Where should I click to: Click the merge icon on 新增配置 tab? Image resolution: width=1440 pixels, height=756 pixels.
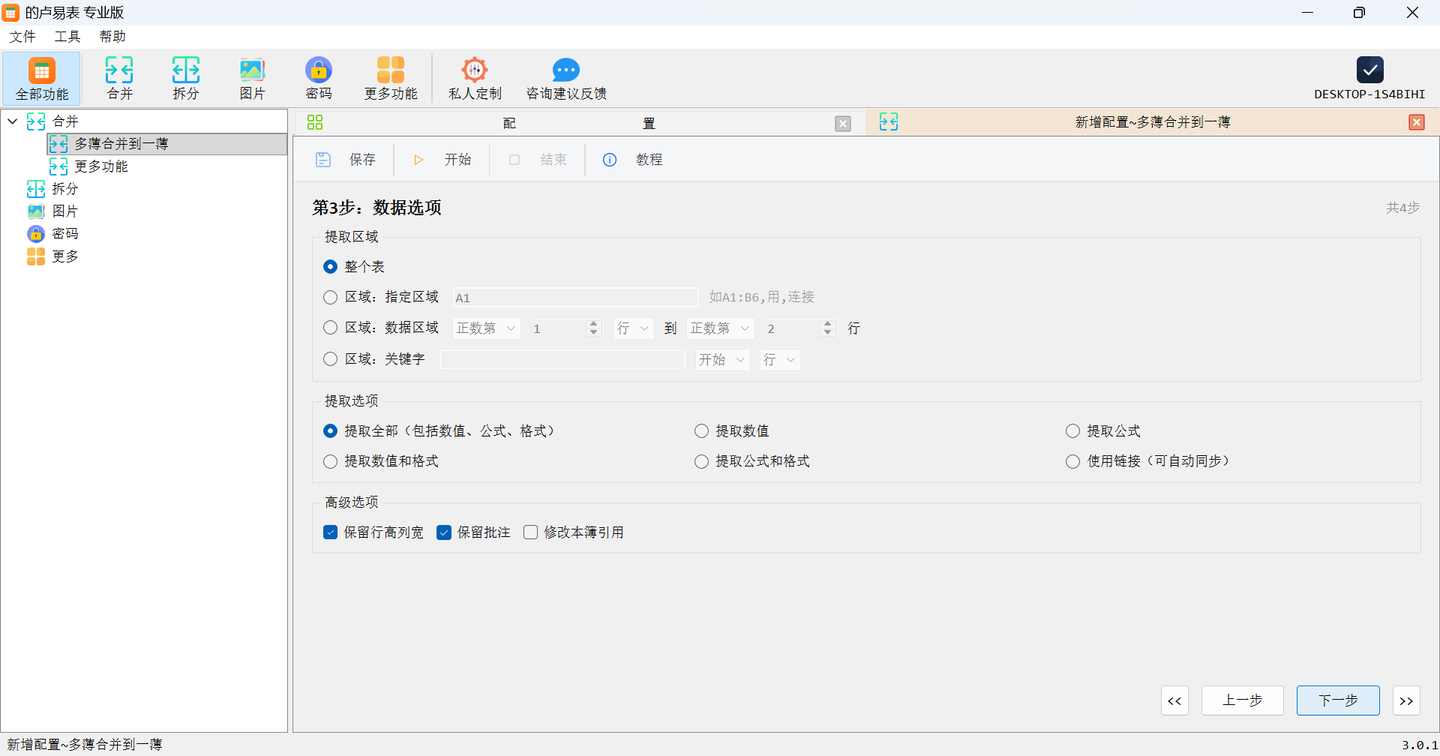tap(888, 122)
